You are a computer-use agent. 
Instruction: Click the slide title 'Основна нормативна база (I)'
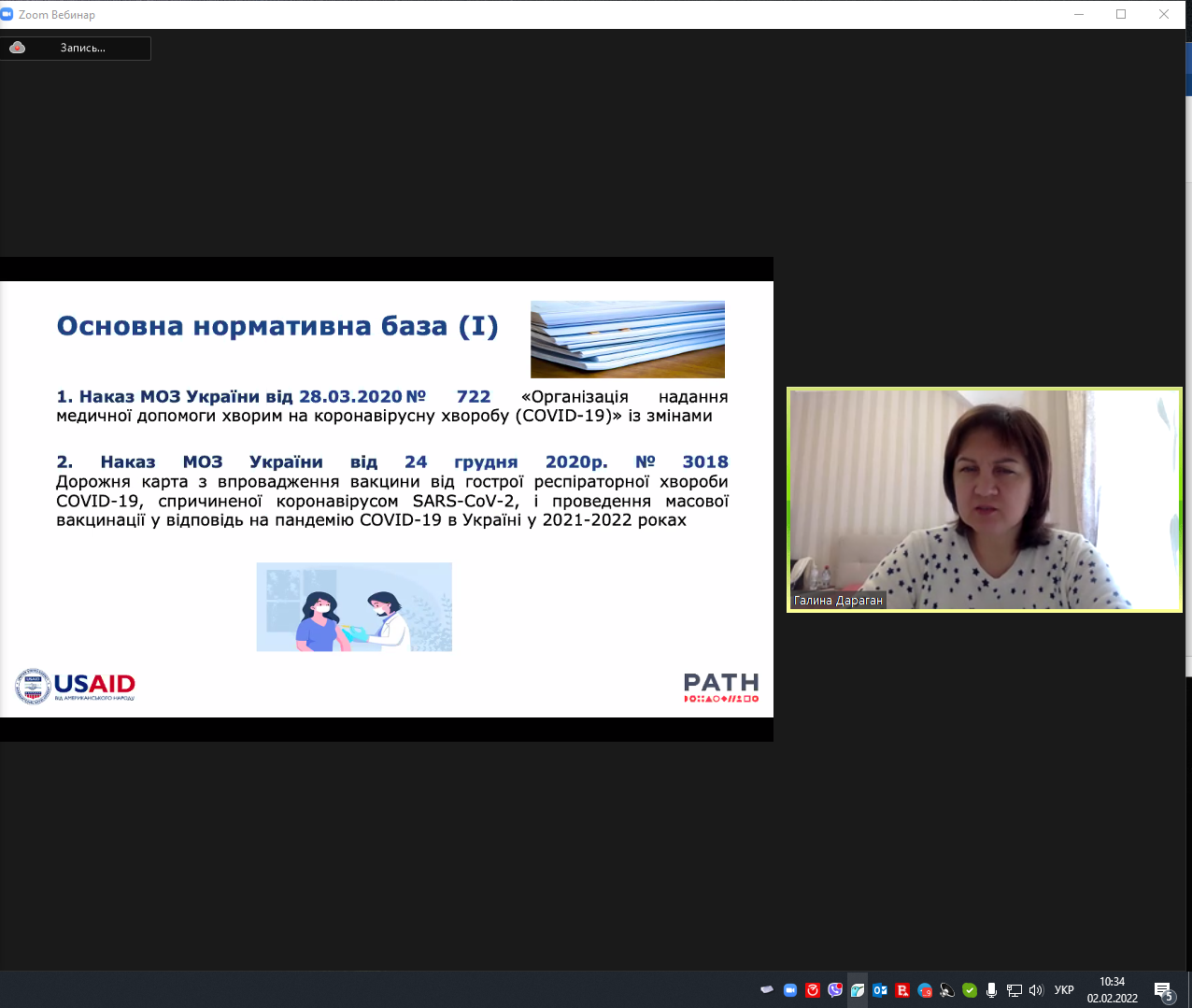tap(277, 326)
